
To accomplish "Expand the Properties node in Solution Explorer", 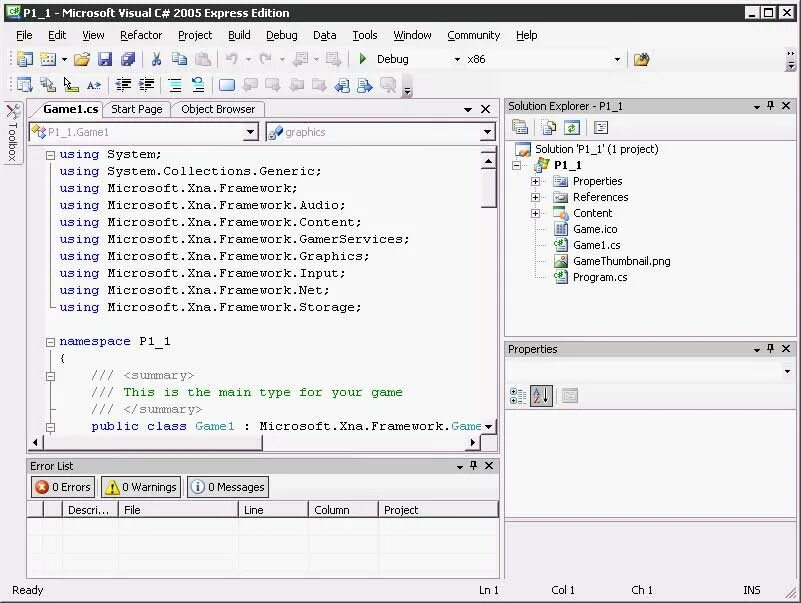I will tap(535, 181).
